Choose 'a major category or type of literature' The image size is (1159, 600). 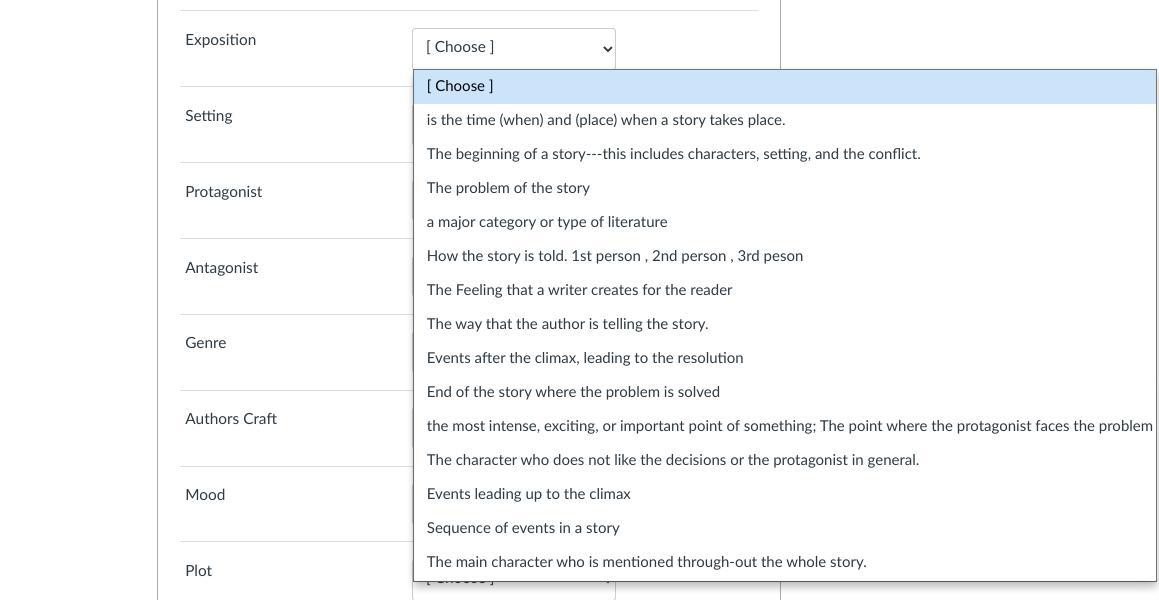tap(546, 222)
